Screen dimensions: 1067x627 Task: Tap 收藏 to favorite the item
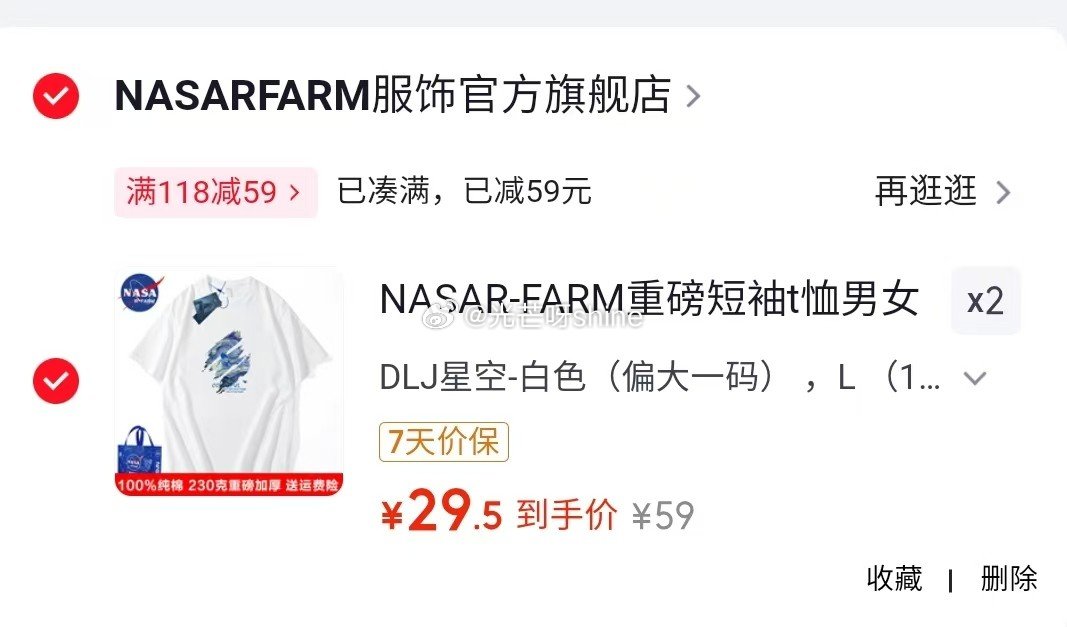895,579
